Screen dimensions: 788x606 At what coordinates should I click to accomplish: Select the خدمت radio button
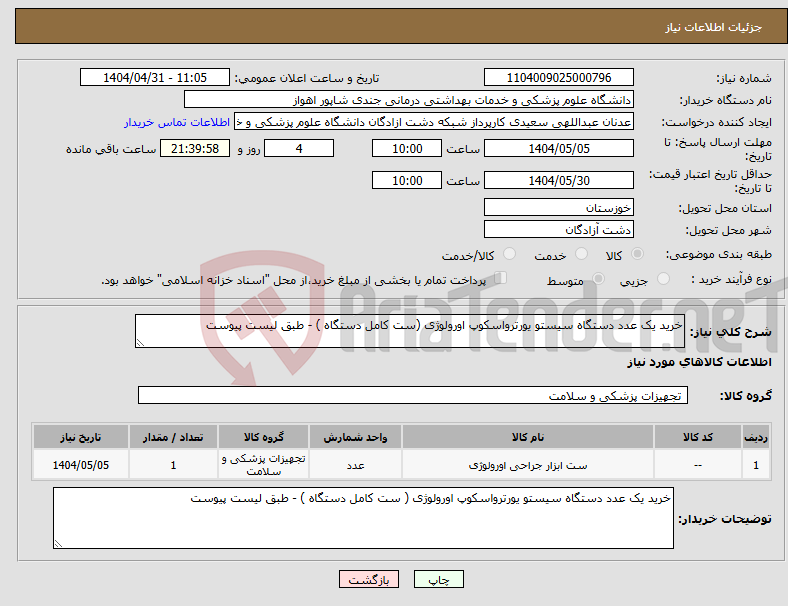581,254
